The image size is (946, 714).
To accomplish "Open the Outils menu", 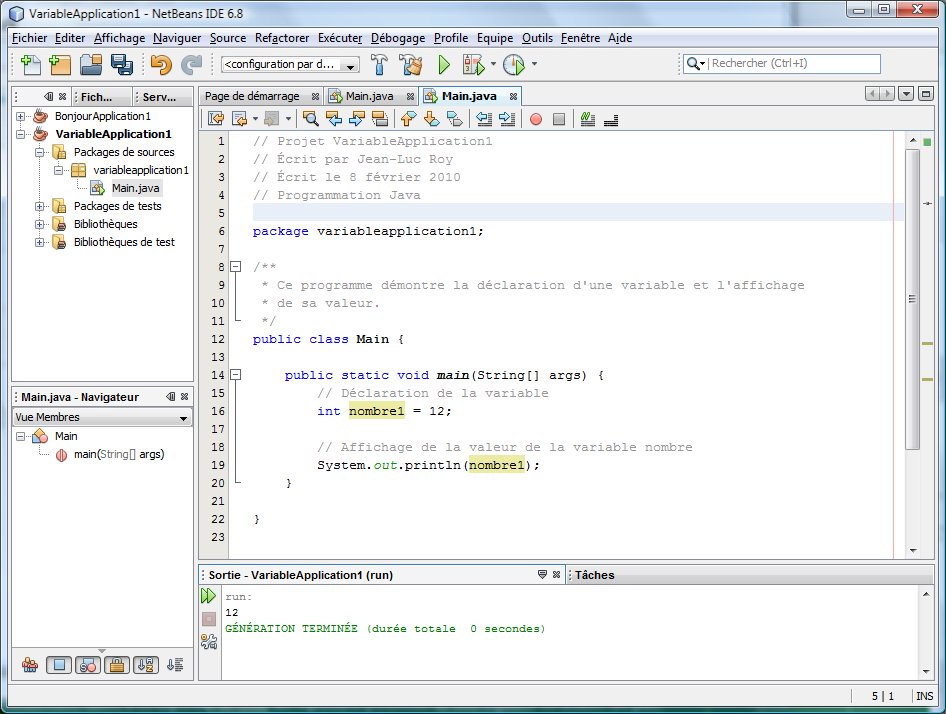I will 538,38.
